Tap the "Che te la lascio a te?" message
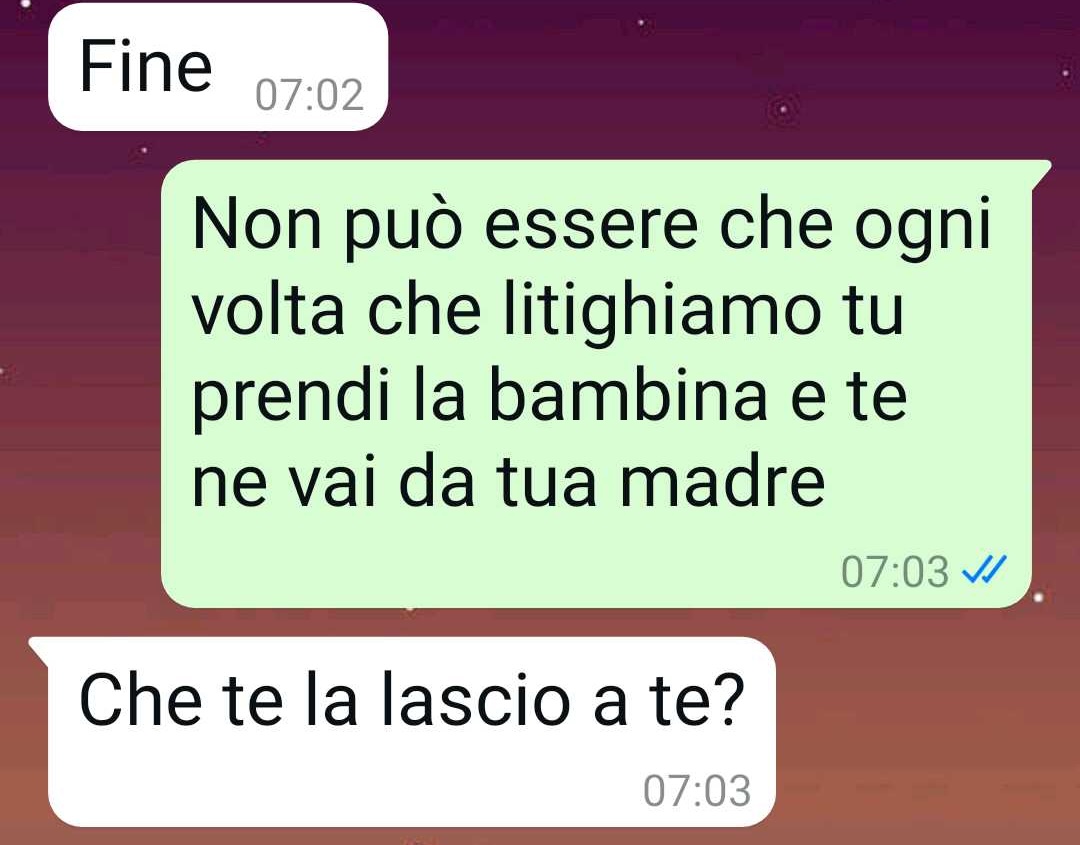Image resolution: width=1080 pixels, height=845 pixels. pos(411,731)
